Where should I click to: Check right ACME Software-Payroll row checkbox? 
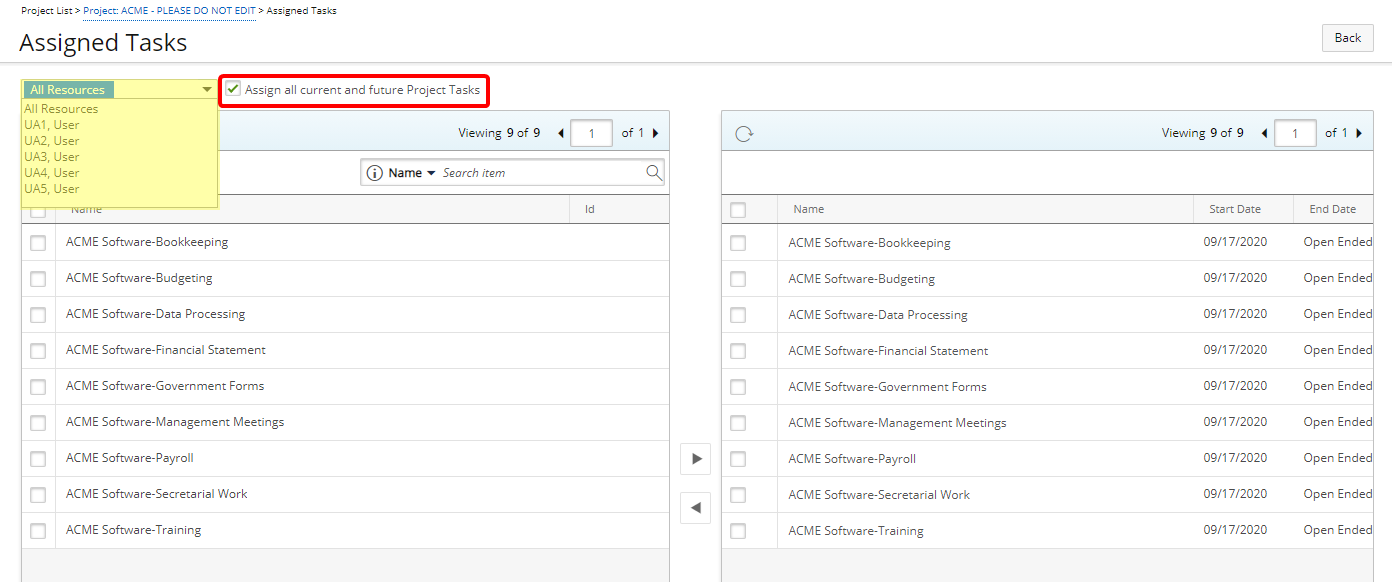(x=738, y=459)
